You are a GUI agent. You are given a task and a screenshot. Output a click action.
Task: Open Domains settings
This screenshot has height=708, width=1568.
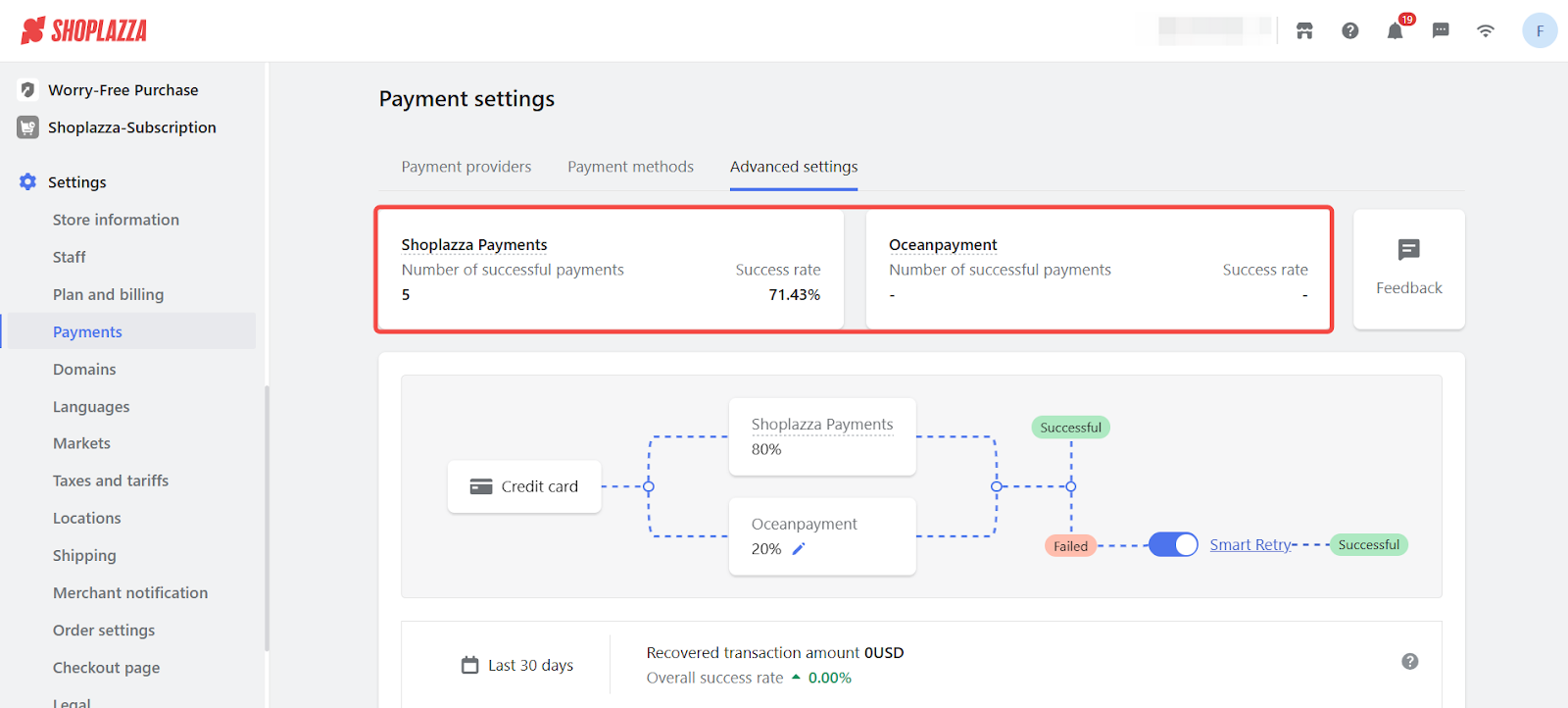[84, 369]
